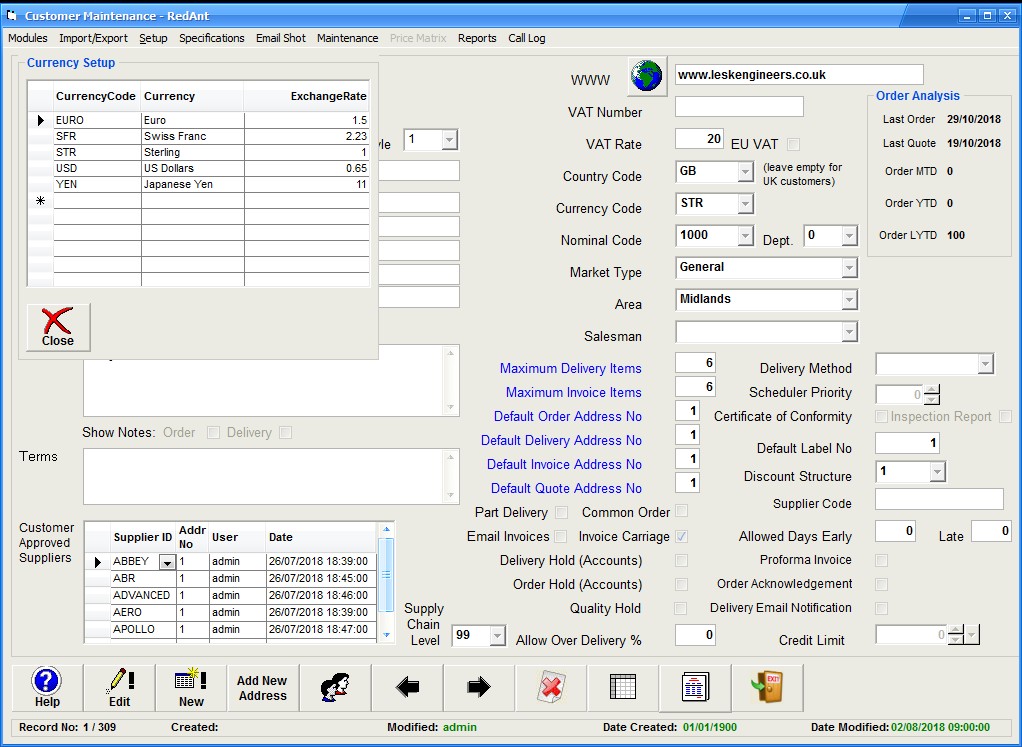Go to next record with right arrow
This screenshot has height=747, width=1022.
click(479, 688)
